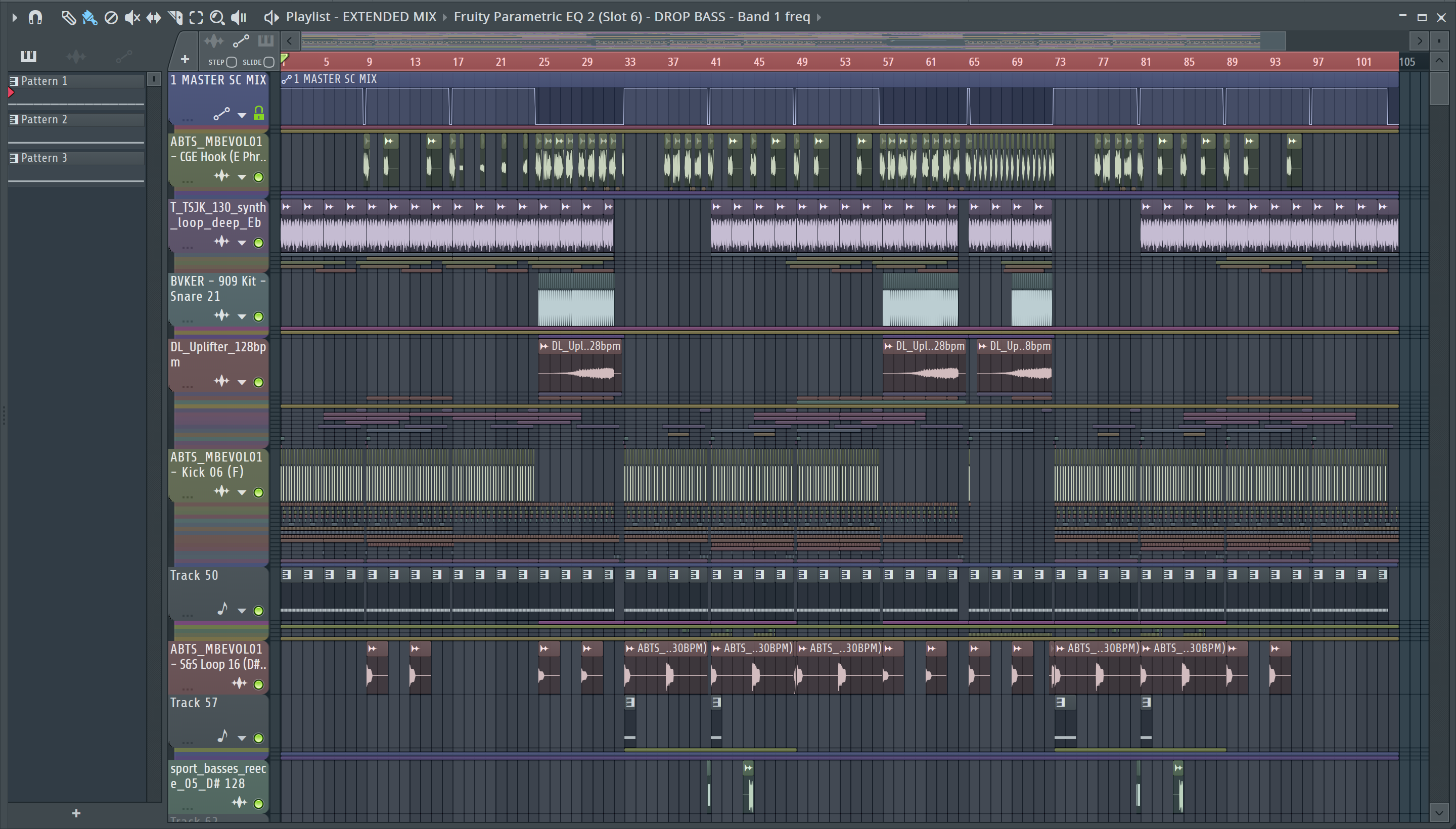Open the Track 57 dropdown arrow
1456x829 pixels.
coord(242,739)
